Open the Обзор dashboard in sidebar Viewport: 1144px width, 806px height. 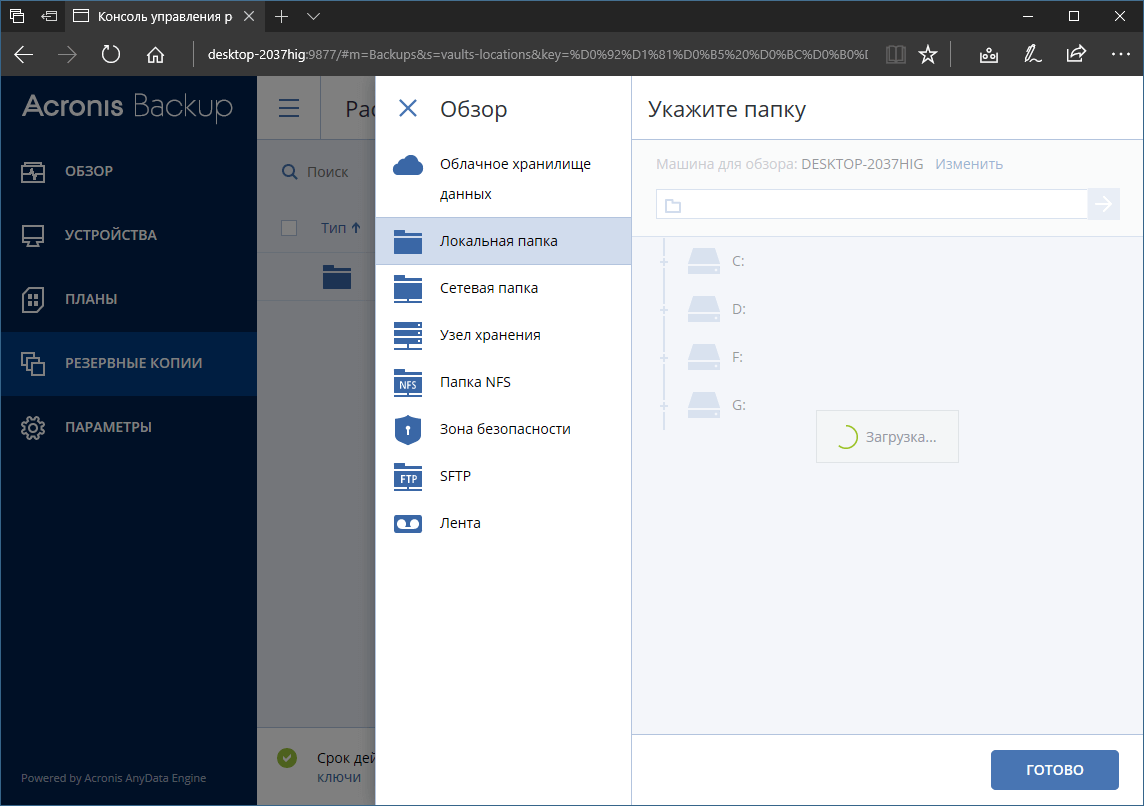128,171
